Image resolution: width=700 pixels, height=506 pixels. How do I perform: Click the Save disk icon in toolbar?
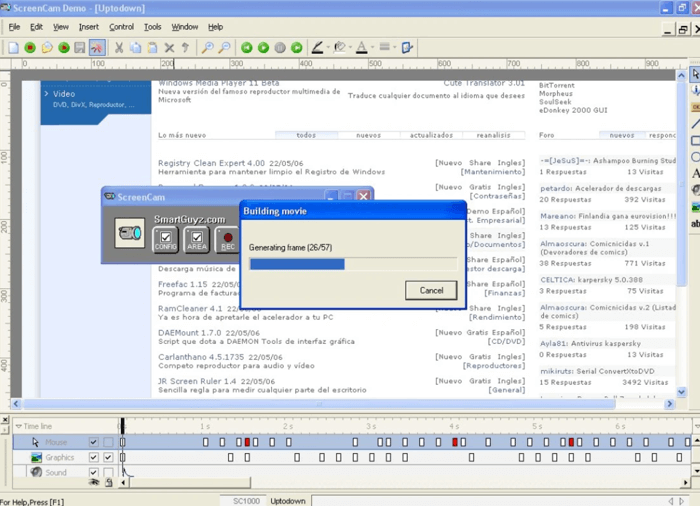(81, 47)
